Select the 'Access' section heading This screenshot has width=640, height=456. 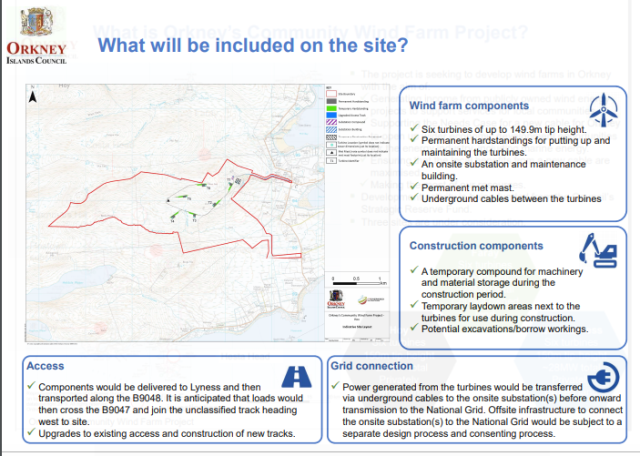pos(46,366)
